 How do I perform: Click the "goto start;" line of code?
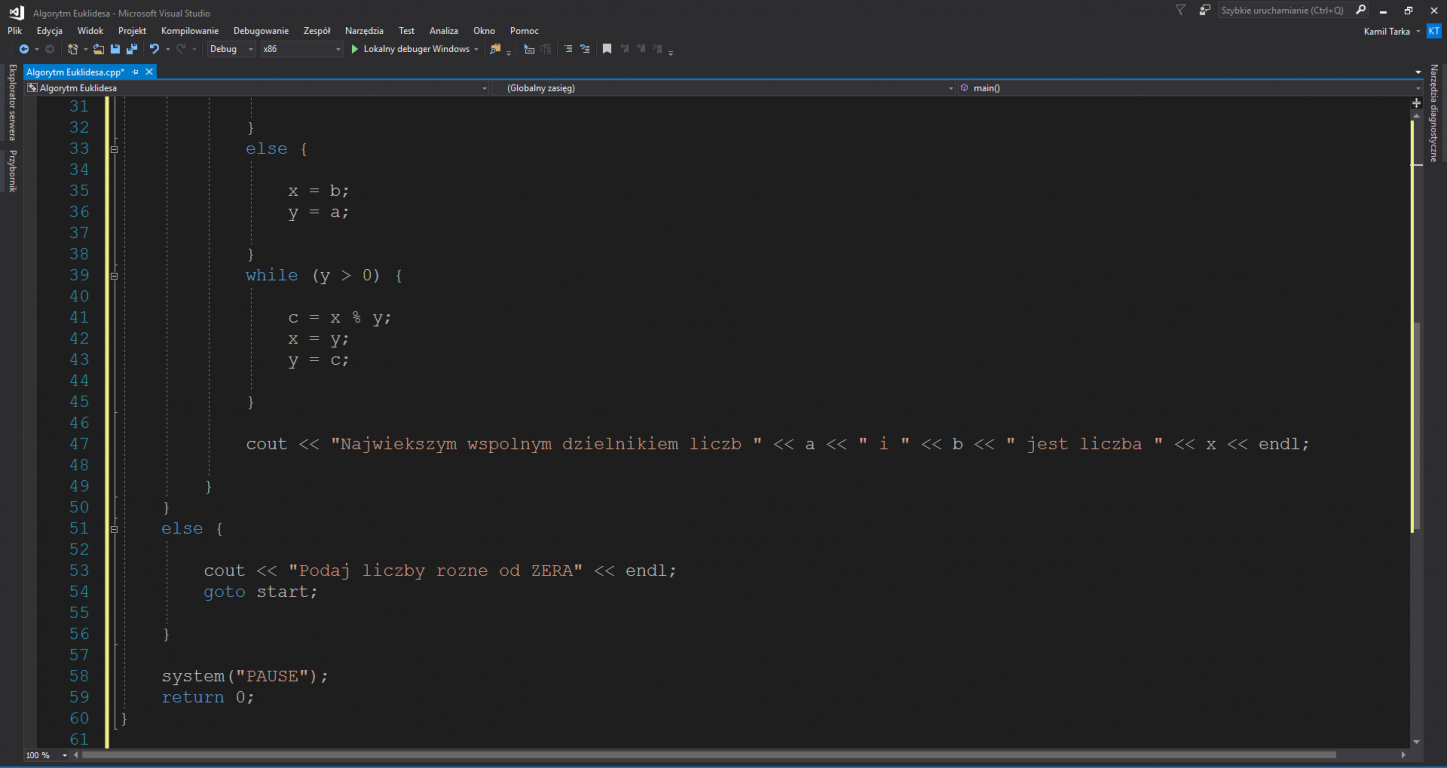pyautogui.click(x=260, y=592)
